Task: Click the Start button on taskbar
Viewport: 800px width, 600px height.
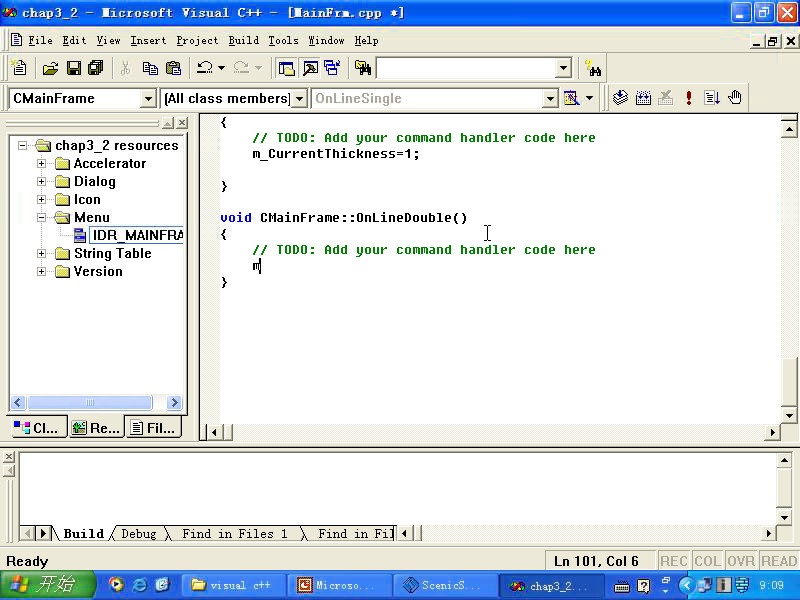Action: (48, 585)
